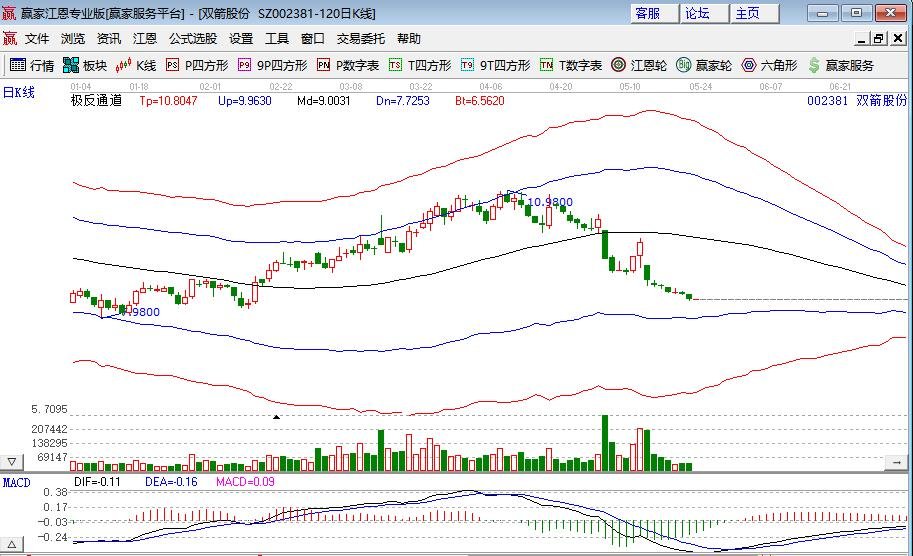Click the 002381 双箭股份 stock label
Image resolution: width=913 pixels, height=556 pixels.
coord(857,100)
